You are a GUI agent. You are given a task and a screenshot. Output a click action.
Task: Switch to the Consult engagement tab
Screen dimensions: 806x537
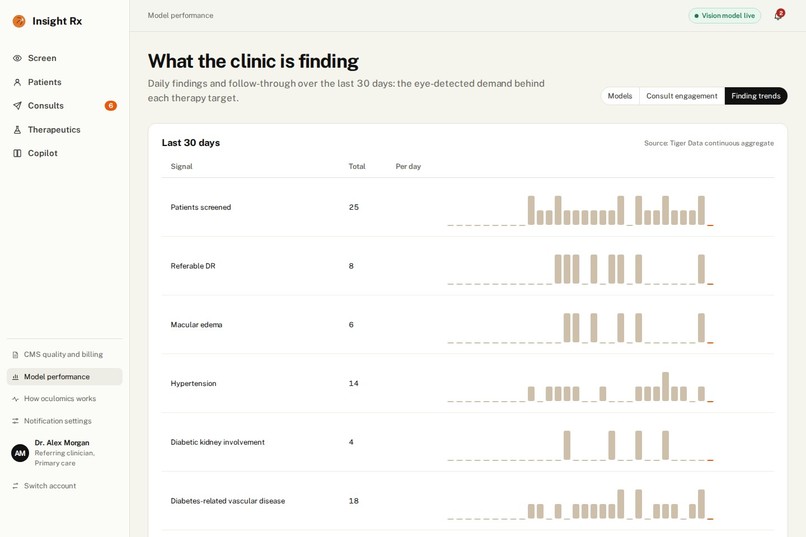point(682,96)
